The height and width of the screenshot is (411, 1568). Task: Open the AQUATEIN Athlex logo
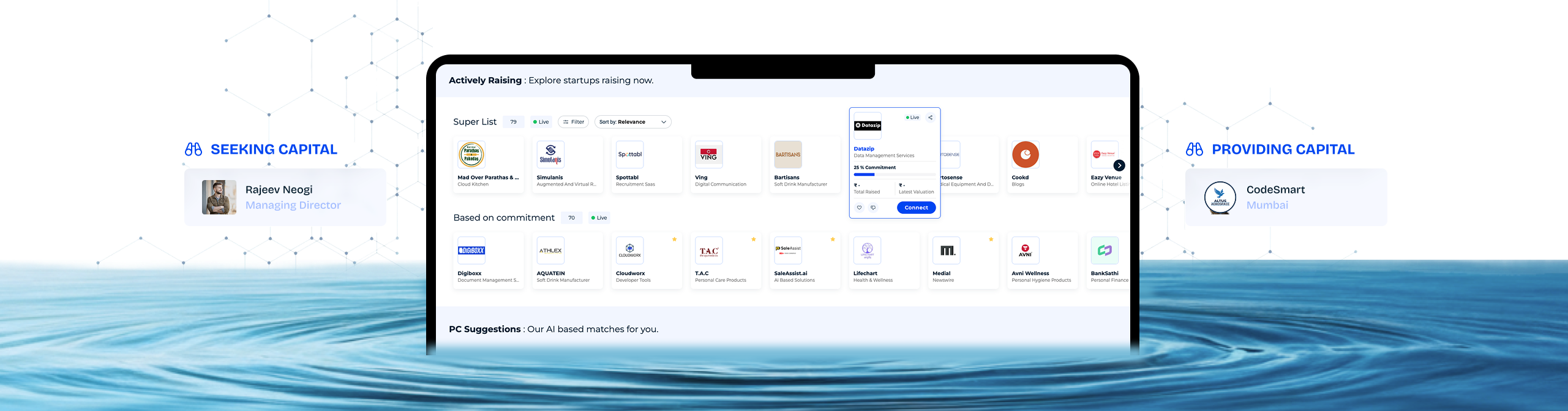(x=550, y=251)
